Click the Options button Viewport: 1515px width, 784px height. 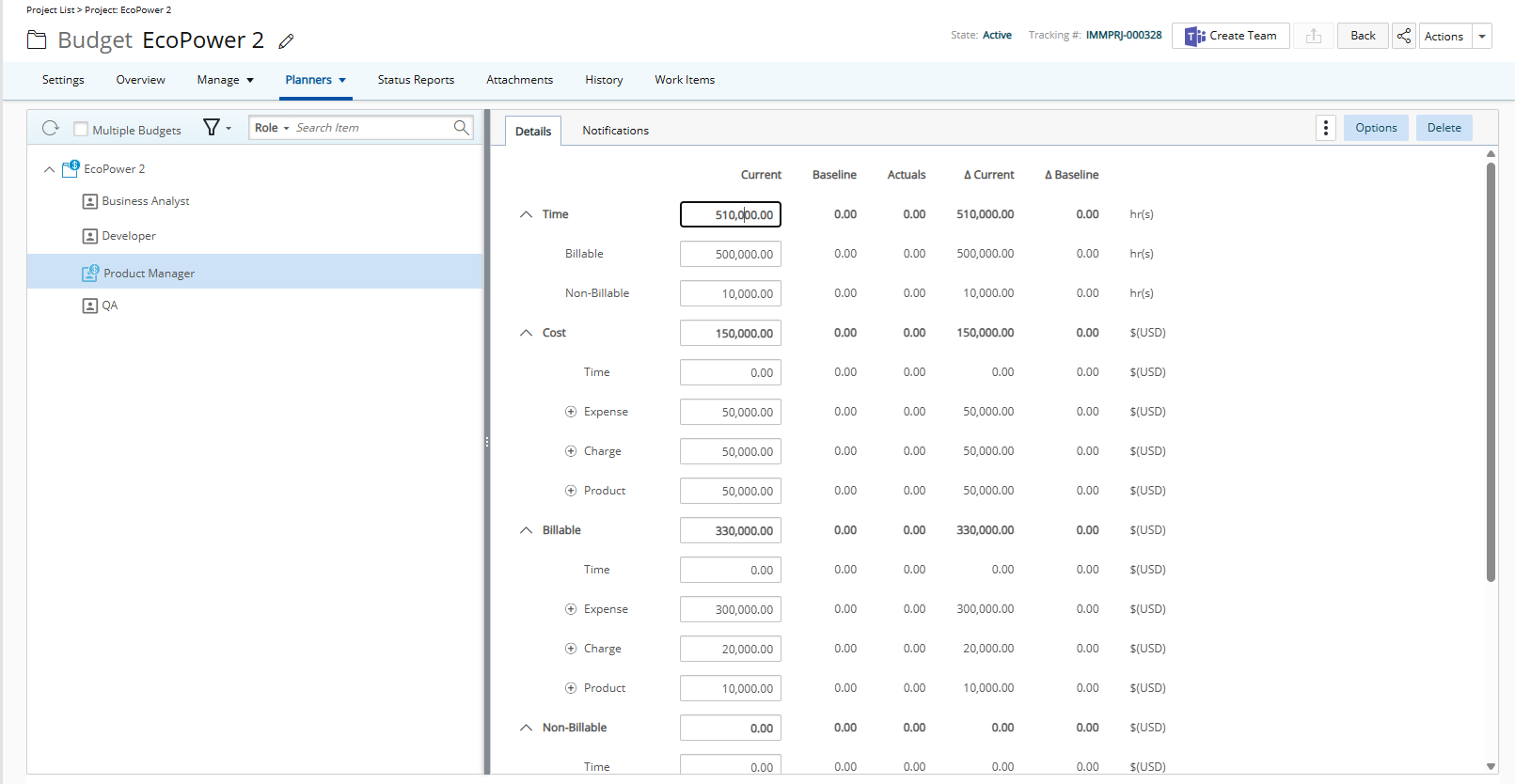[1376, 128]
